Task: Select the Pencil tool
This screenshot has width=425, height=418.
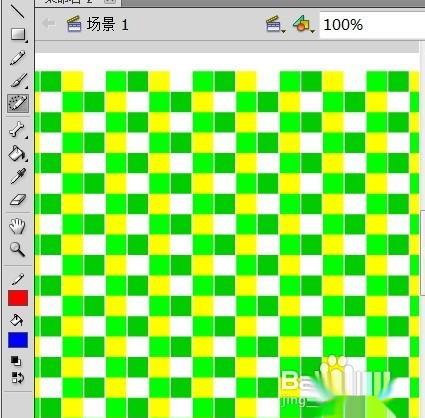Action: [x=17, y=58]
